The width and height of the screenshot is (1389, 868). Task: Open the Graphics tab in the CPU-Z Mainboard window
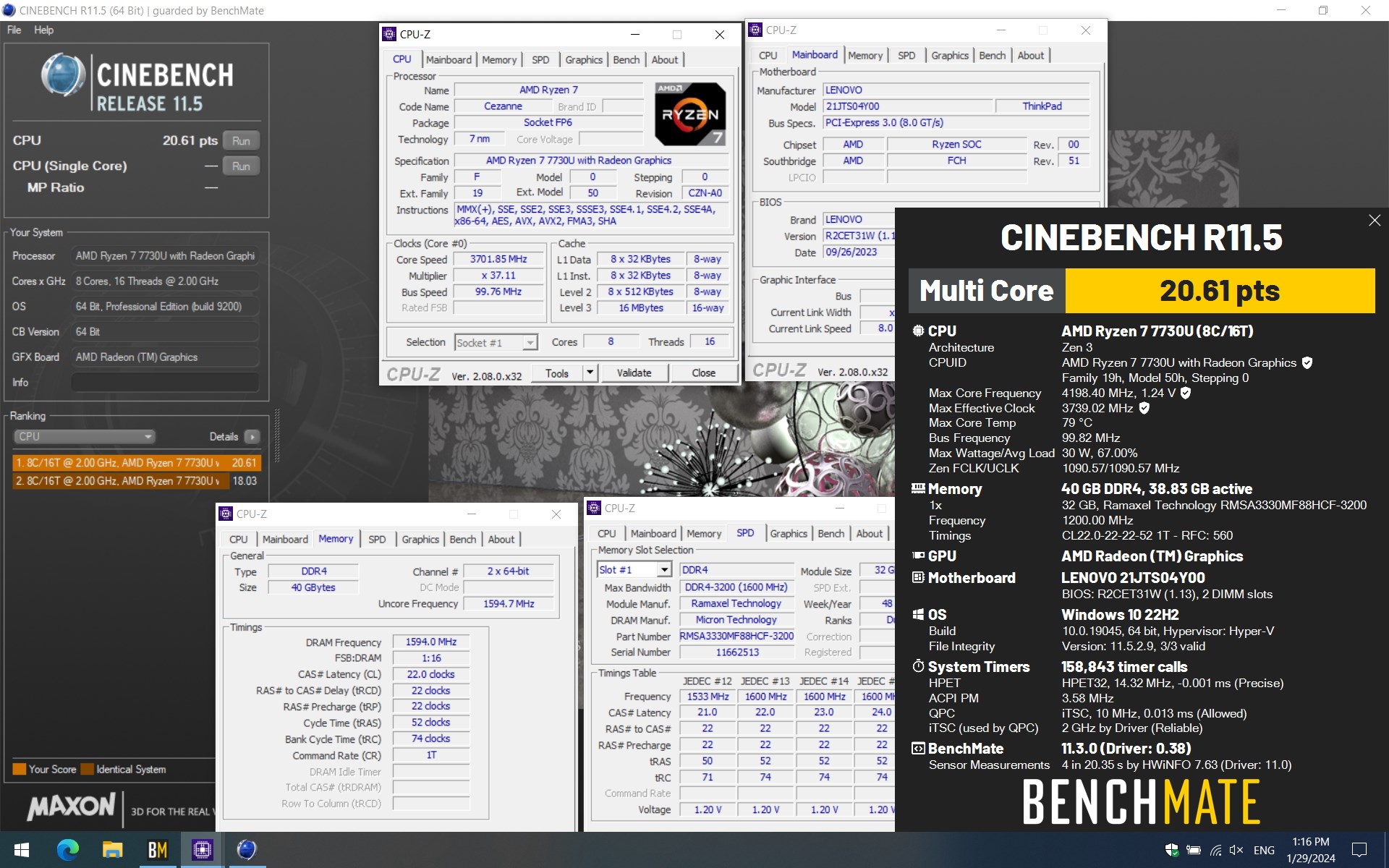pyautogui.click(x=949, y=56)
